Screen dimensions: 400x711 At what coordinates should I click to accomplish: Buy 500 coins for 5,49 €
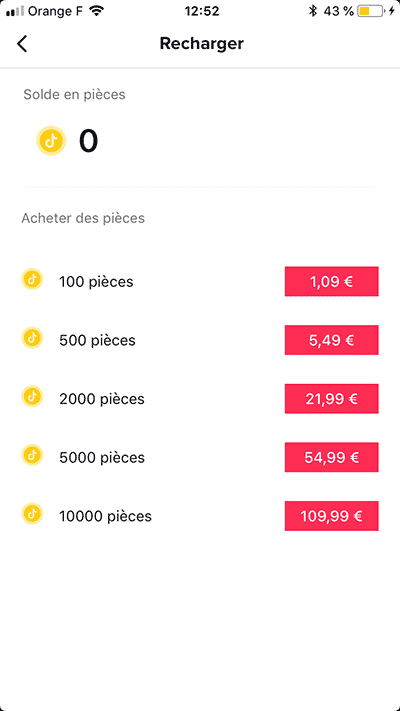(x=332, y=340)
